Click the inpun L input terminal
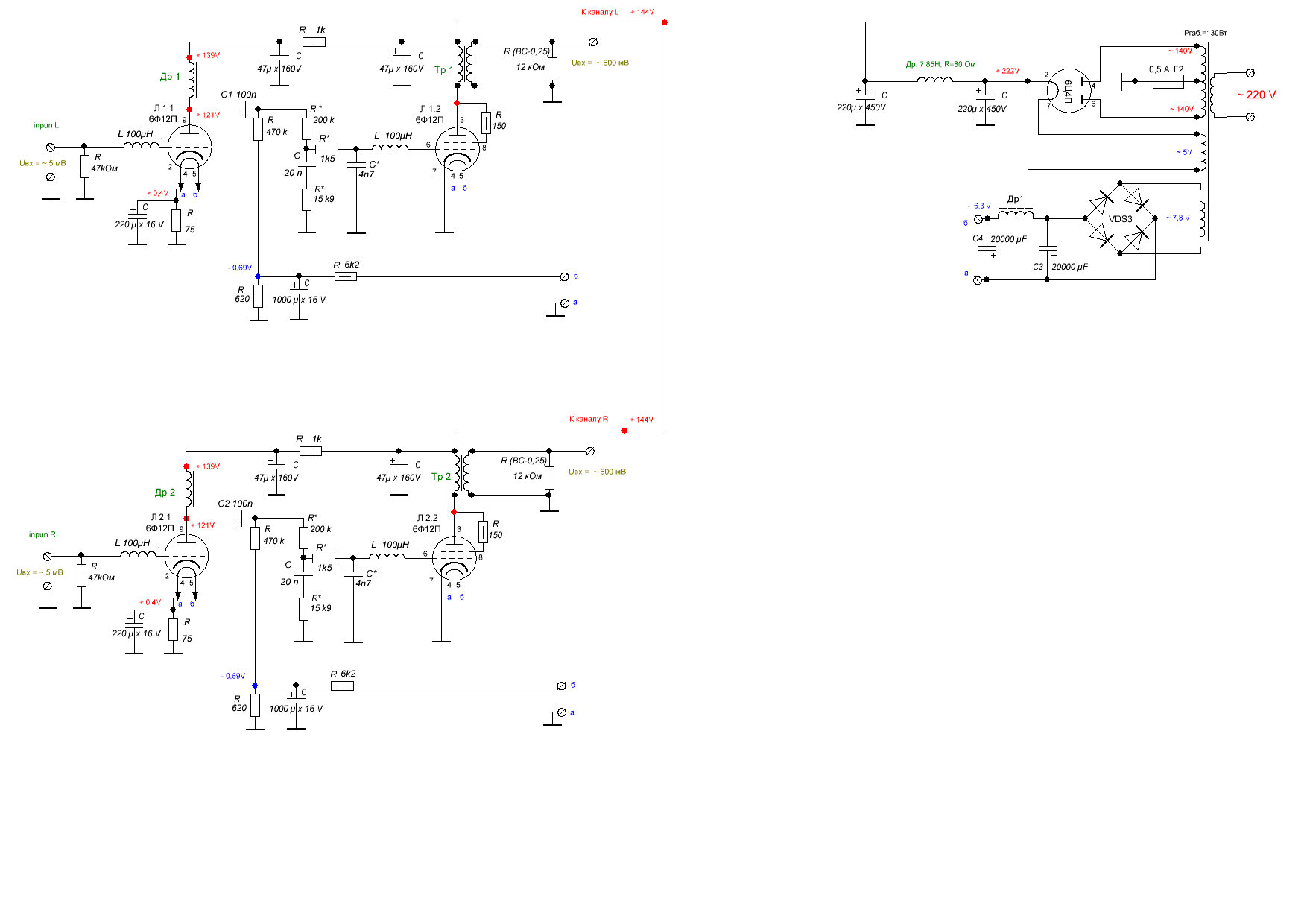The image size is (1307, 924). [x=51, y=147]
